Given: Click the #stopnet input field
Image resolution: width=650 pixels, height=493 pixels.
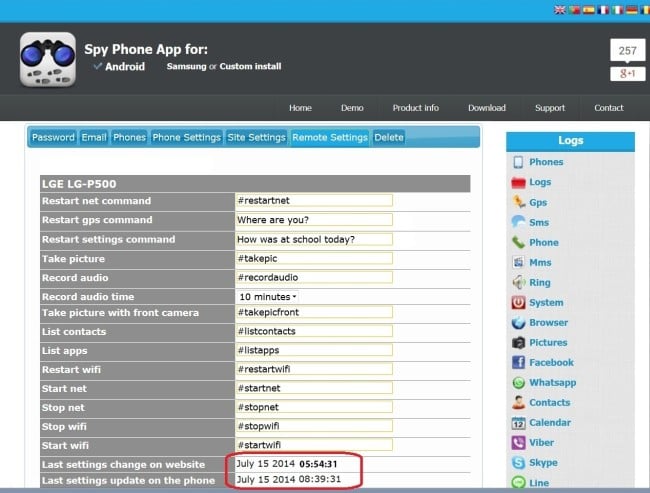Looking at the screenshot, I should click(x=314, y=407).
